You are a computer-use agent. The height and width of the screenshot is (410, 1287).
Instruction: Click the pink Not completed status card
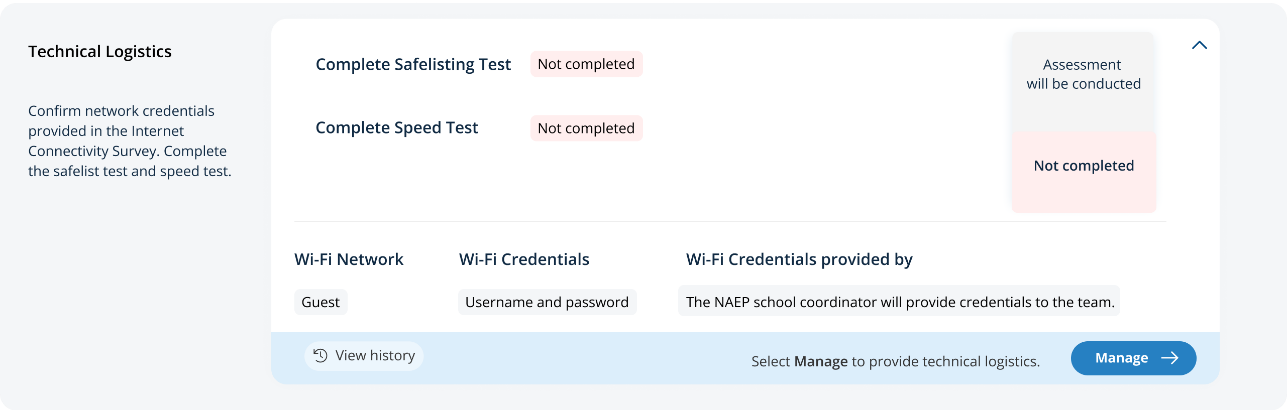point(1083,166)
